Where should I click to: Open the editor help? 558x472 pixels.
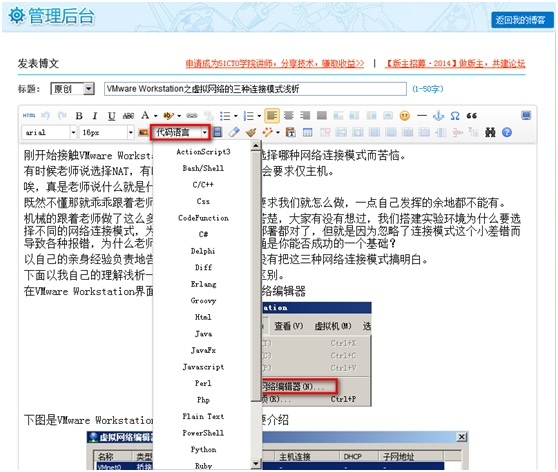point(507,132)
